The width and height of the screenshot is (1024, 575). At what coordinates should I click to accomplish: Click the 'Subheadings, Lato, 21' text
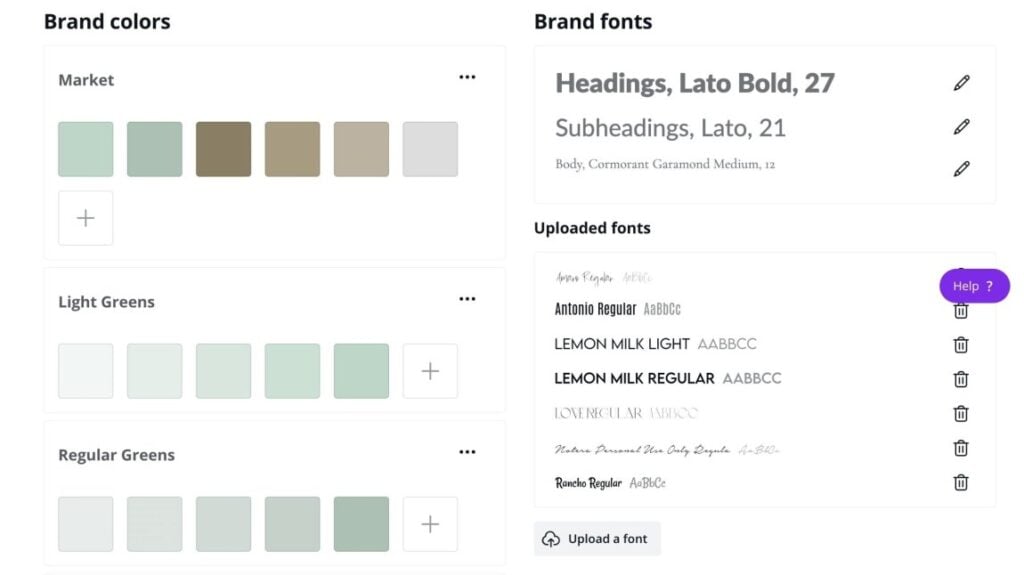(670, 127)
